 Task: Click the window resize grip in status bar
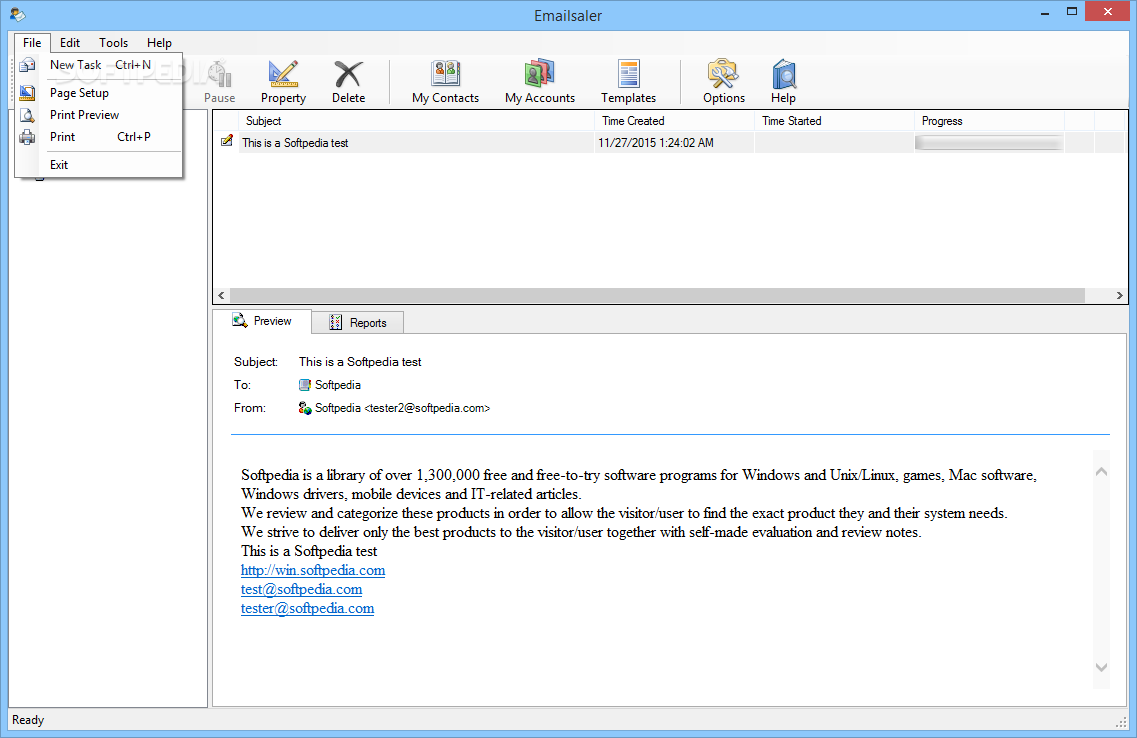1121,722
